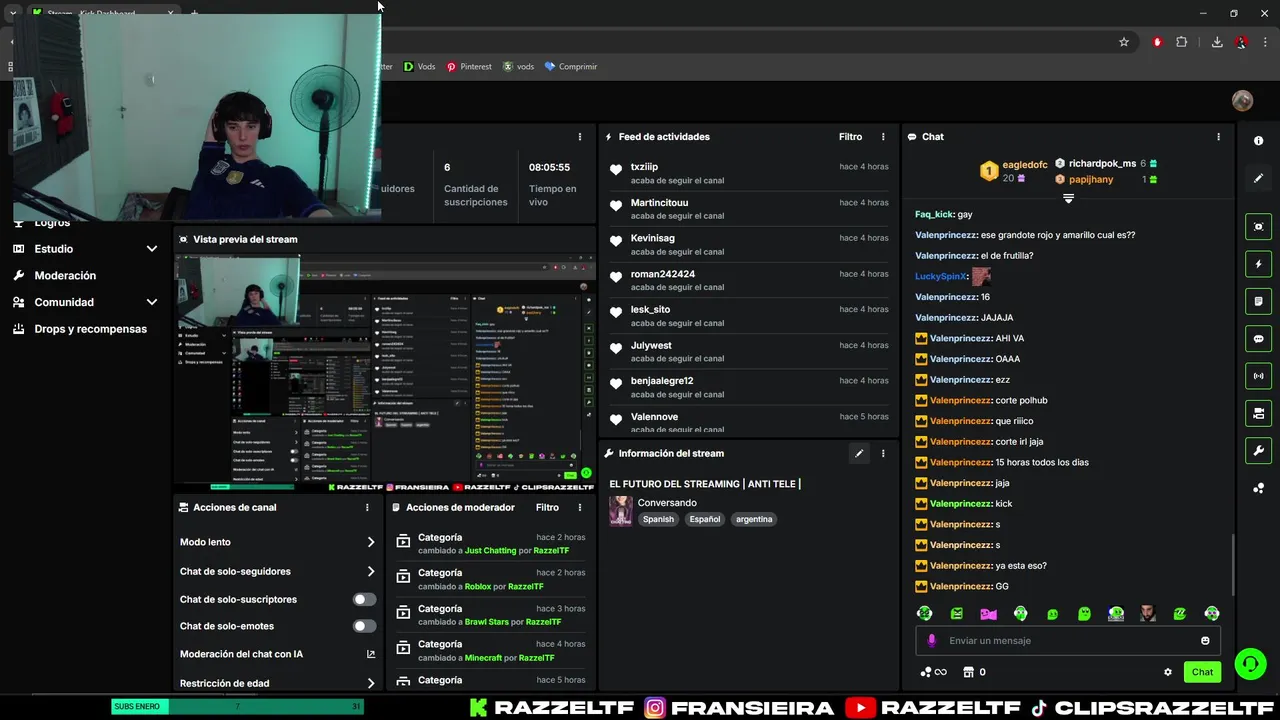The width and height of the screenshot is (1280, 720).
Task: Toggle Chat de solo-suscriptores switch
Action: pos(365,599)
